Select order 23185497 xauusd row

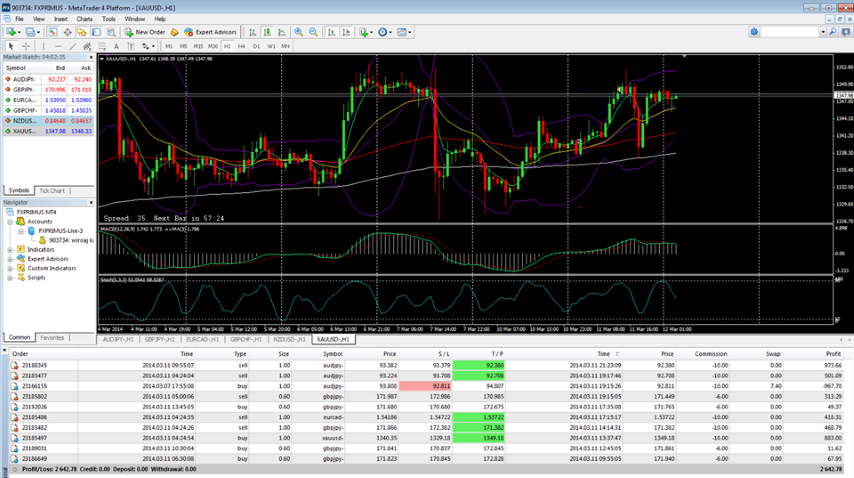click(x=427, y=438)
